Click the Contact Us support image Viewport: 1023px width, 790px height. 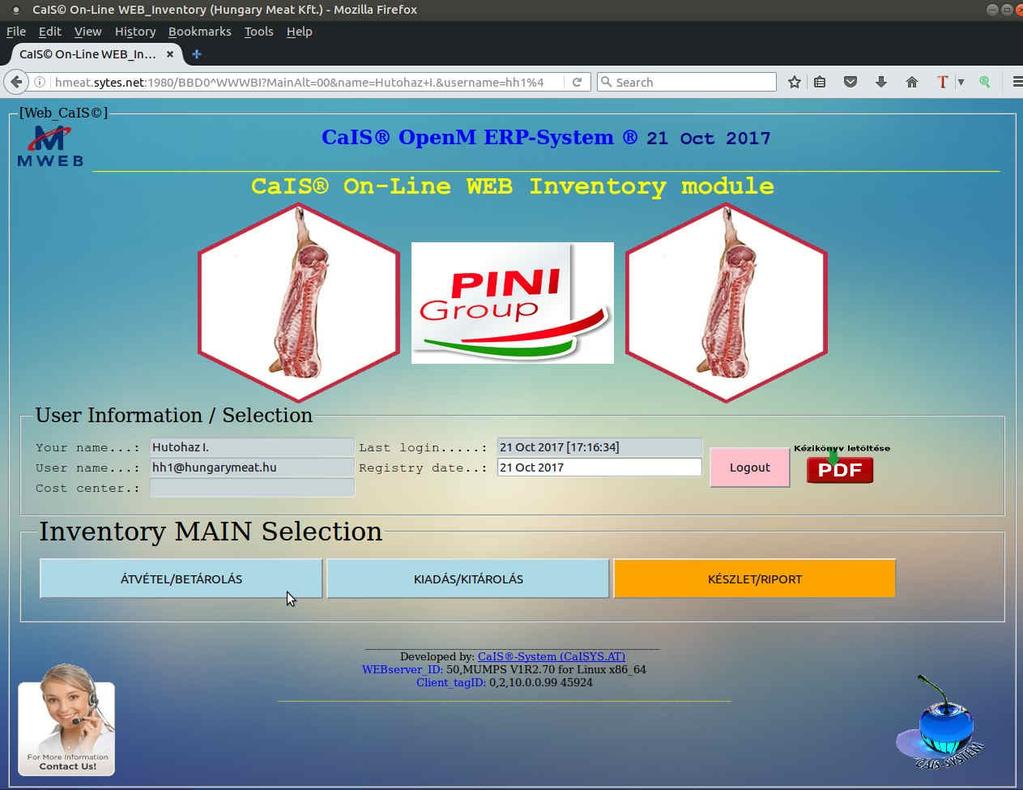[67, 720]
